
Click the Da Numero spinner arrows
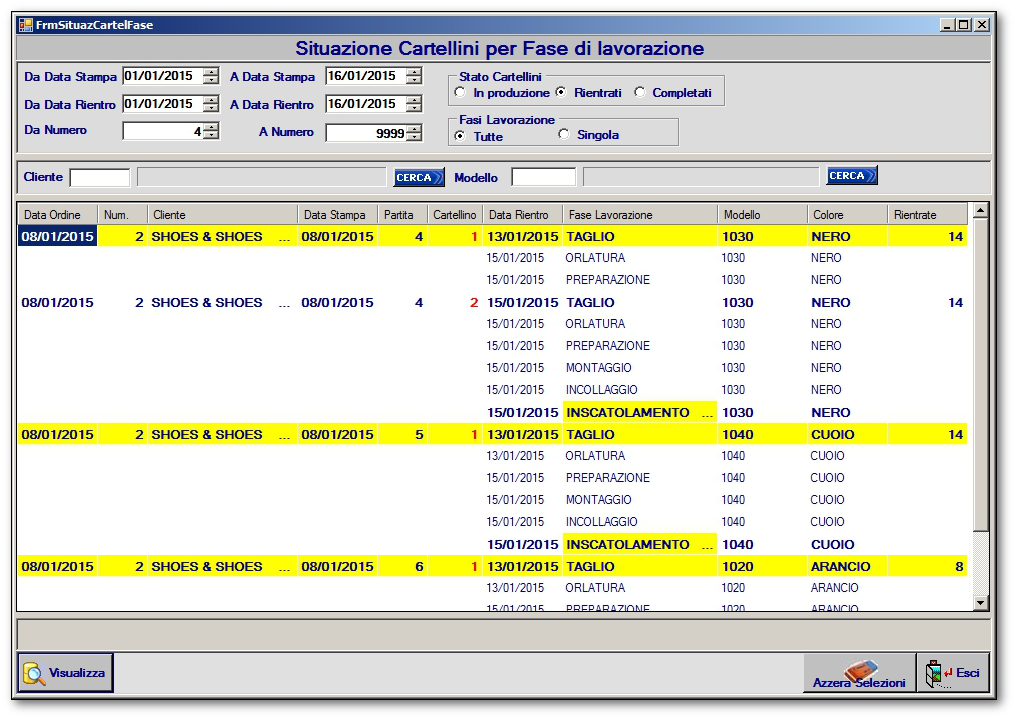211,131
